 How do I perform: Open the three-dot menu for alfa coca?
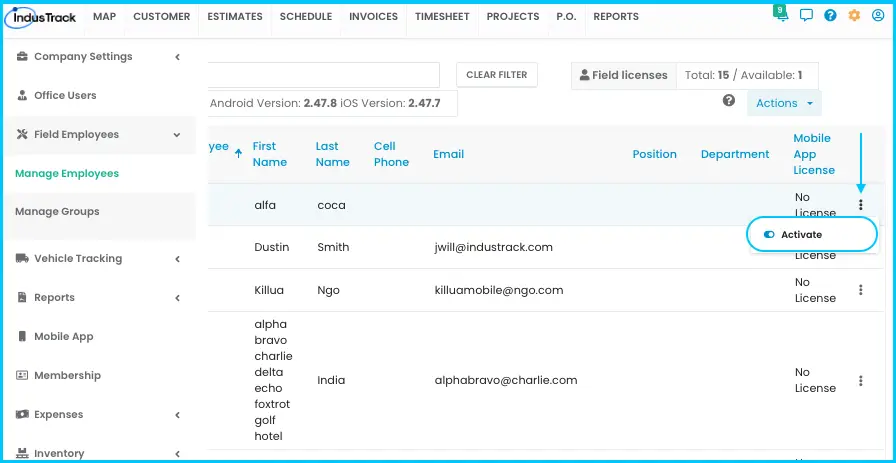861,205
